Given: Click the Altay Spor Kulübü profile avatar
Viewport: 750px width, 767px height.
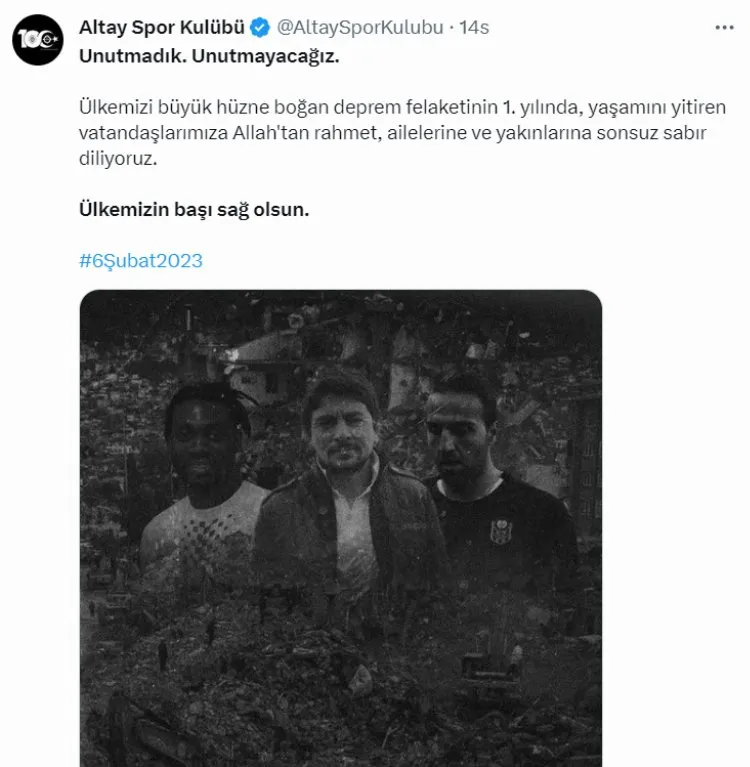Looking at the screenshot, I should [x=38, y=40].
